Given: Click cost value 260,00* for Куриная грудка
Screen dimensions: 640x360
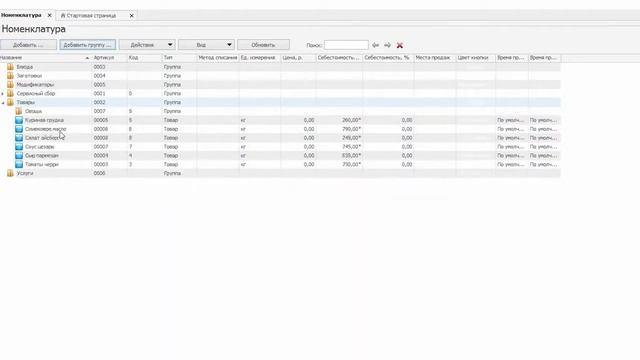Looking at the screenshot, I should 351,120.
